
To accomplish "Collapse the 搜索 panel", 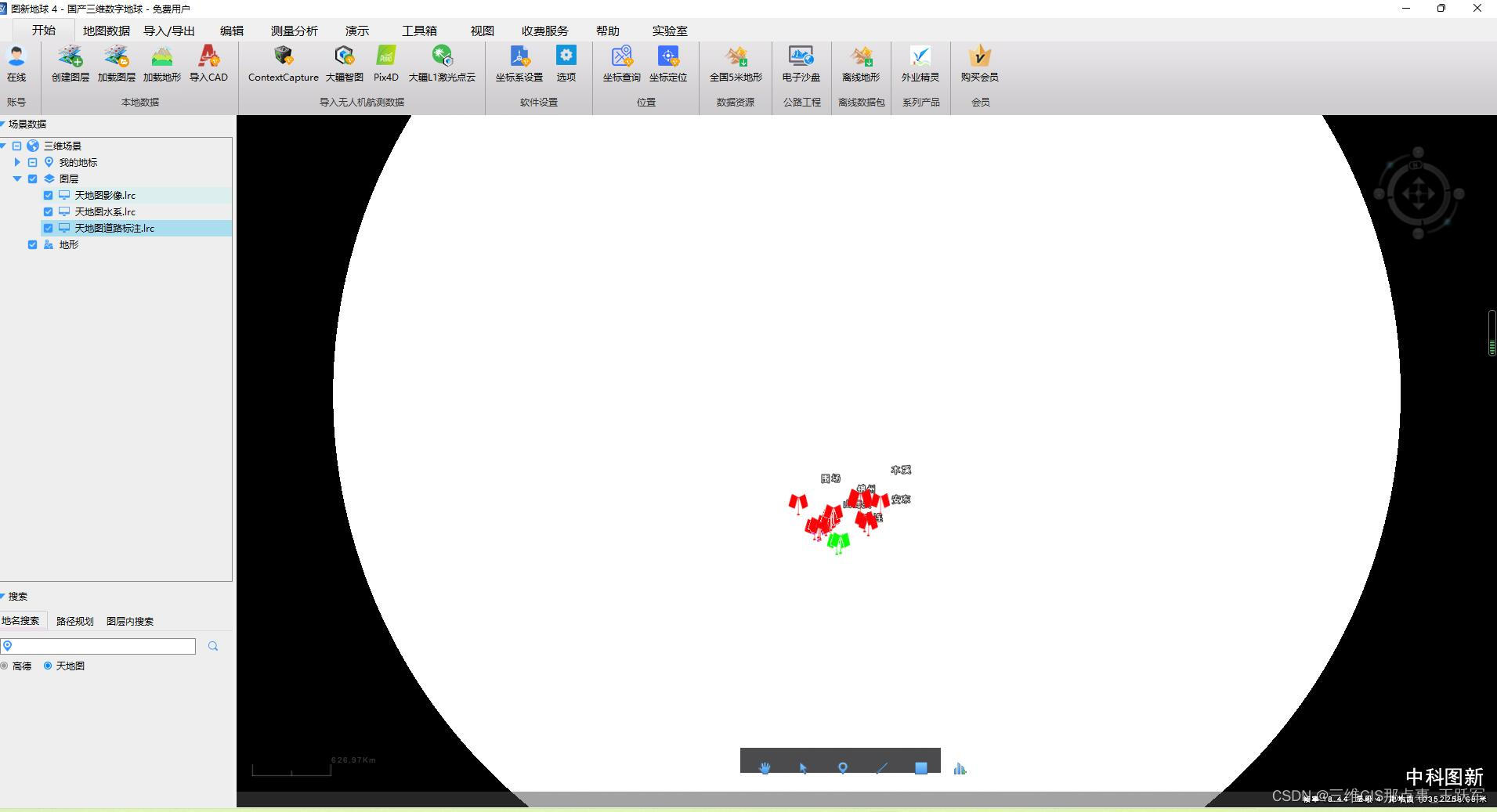I will (x=3, y=596).
